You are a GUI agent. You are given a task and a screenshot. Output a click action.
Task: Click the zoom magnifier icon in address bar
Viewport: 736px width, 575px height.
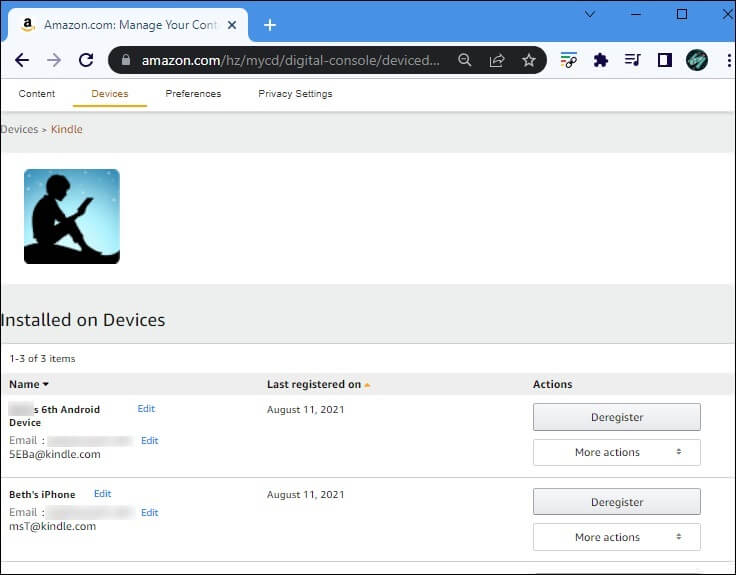tap(465, 60)
